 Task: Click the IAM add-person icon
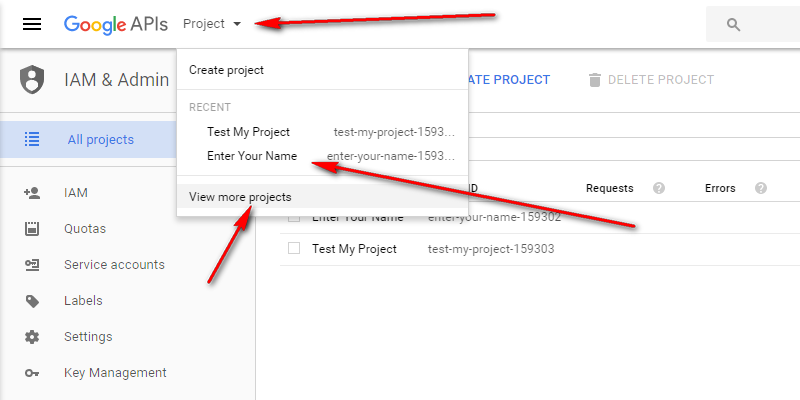coord(32,192)
